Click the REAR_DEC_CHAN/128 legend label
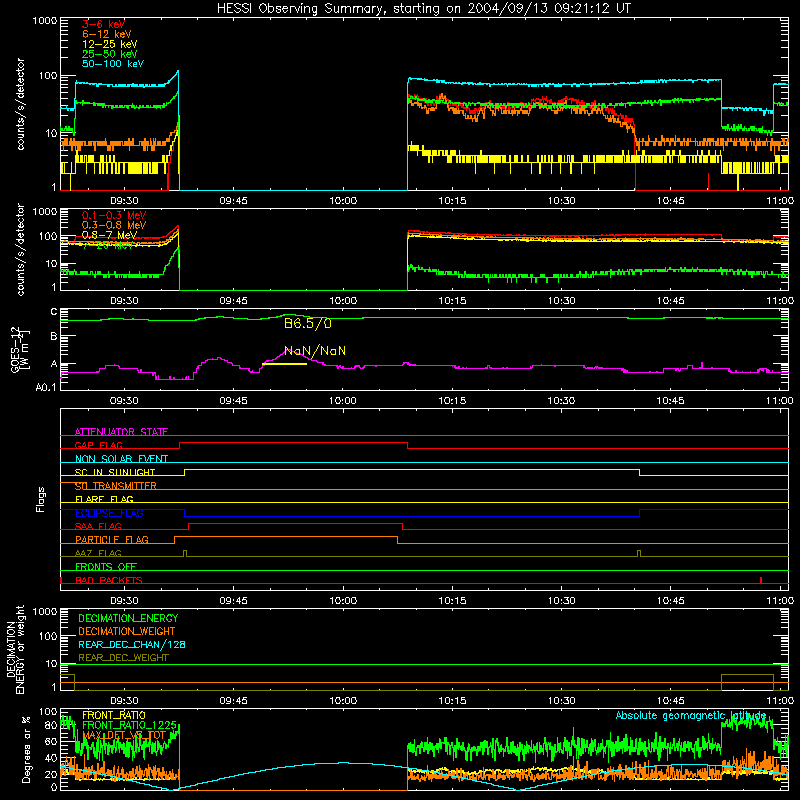800x800 pixels. 132,644
